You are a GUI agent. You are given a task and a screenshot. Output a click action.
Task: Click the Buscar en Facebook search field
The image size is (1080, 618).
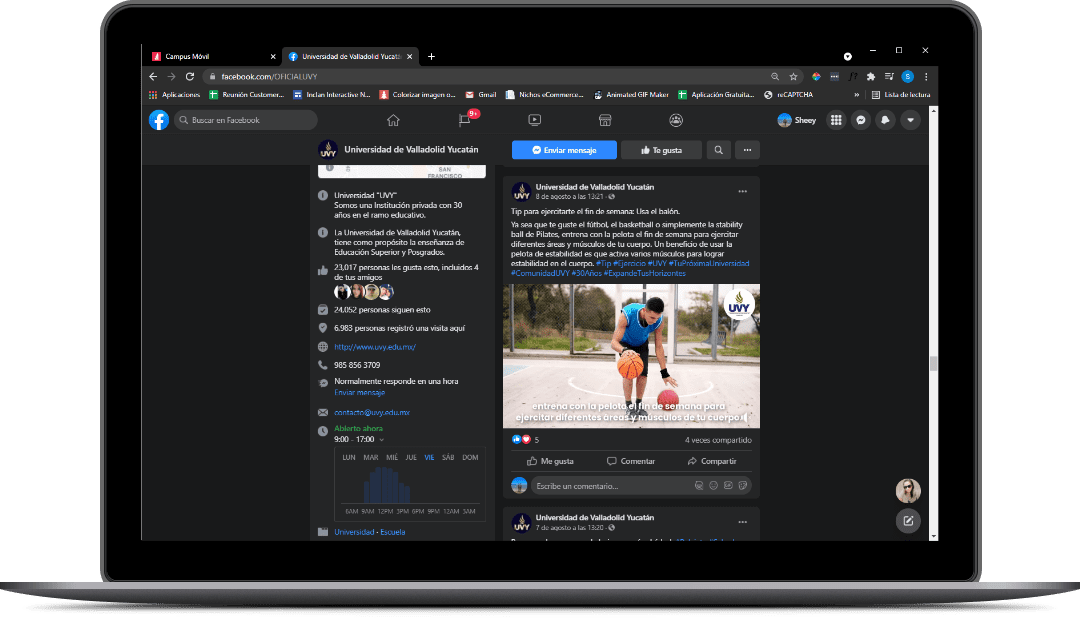coord(245,120)
